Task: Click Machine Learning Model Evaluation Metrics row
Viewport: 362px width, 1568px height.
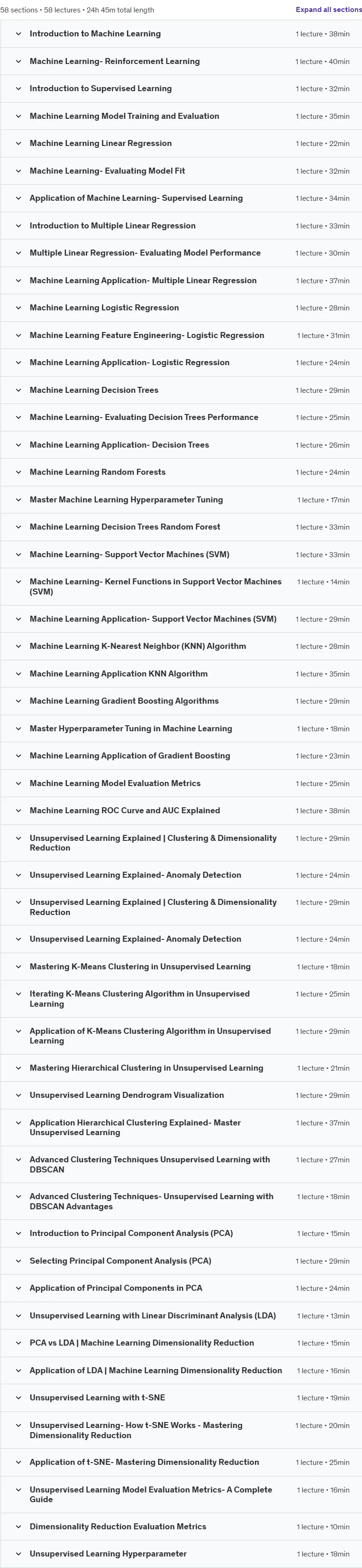Action: pos(181,783)
